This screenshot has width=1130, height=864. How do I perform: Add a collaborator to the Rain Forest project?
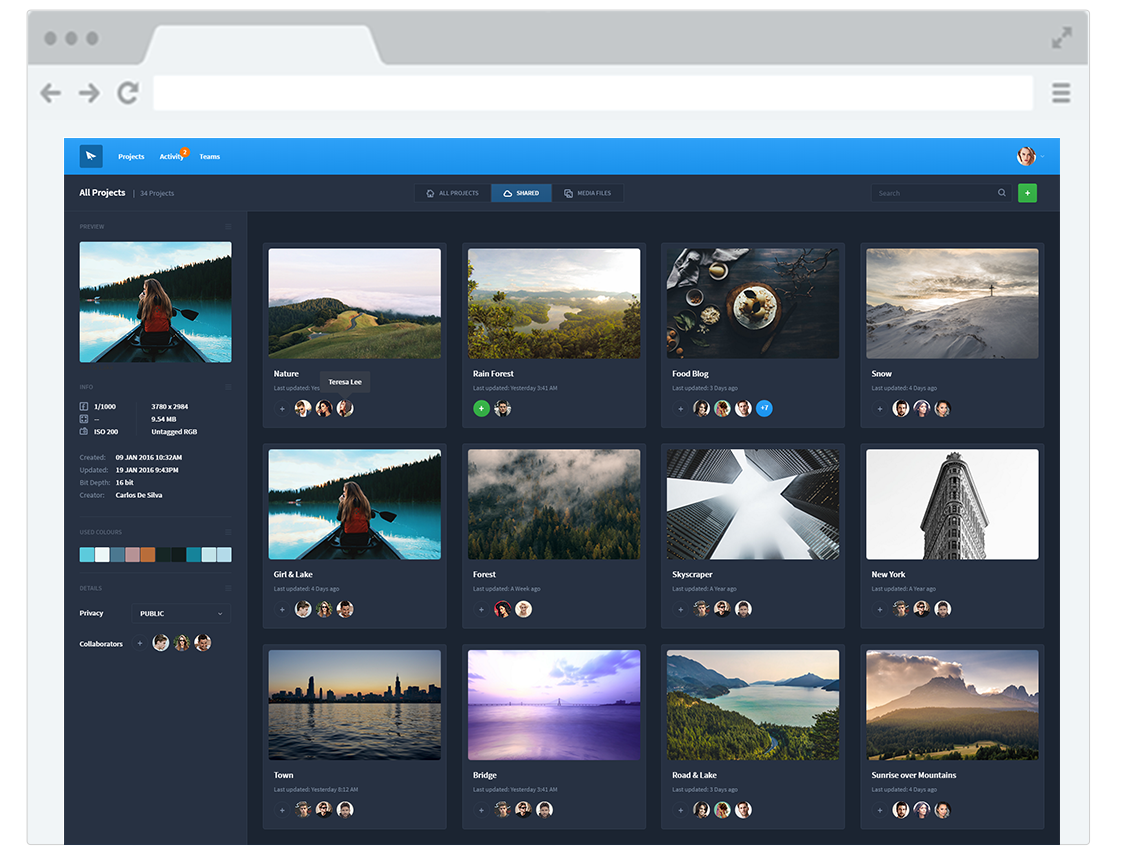[481, 408]
